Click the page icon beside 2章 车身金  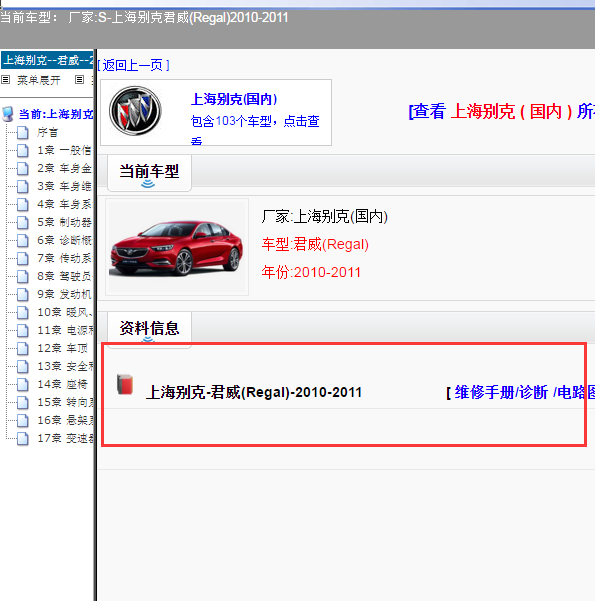tap(23, 169)
